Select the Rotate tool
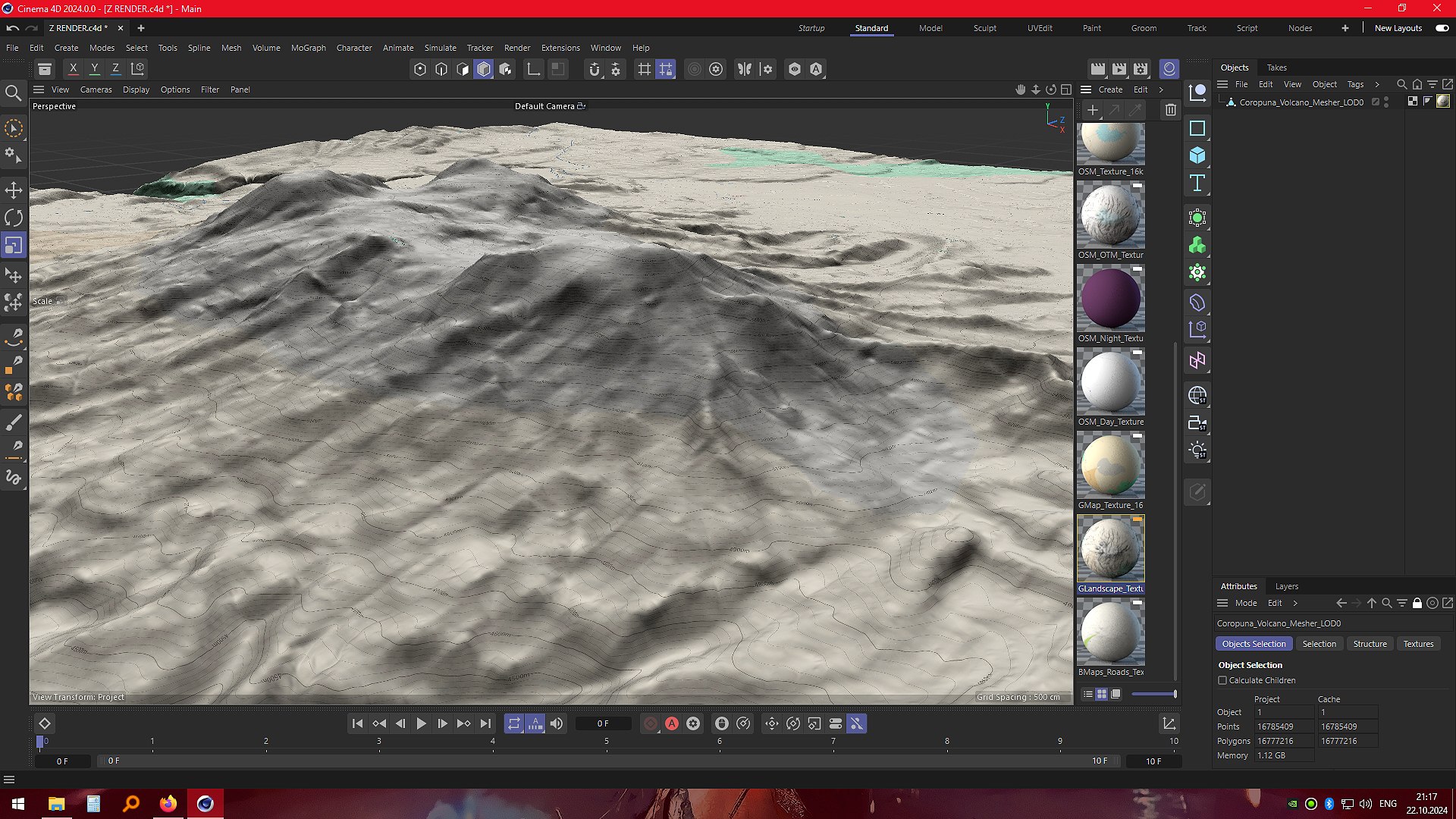1456x819 pixels. point(14,218)
